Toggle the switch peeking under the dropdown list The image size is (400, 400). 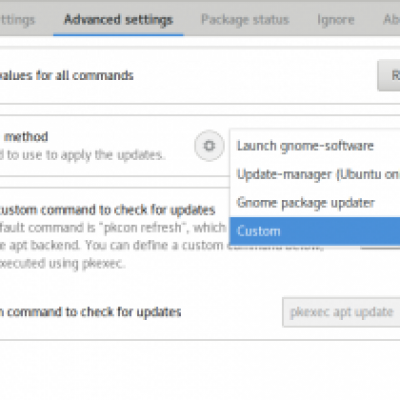pos(380,247)
